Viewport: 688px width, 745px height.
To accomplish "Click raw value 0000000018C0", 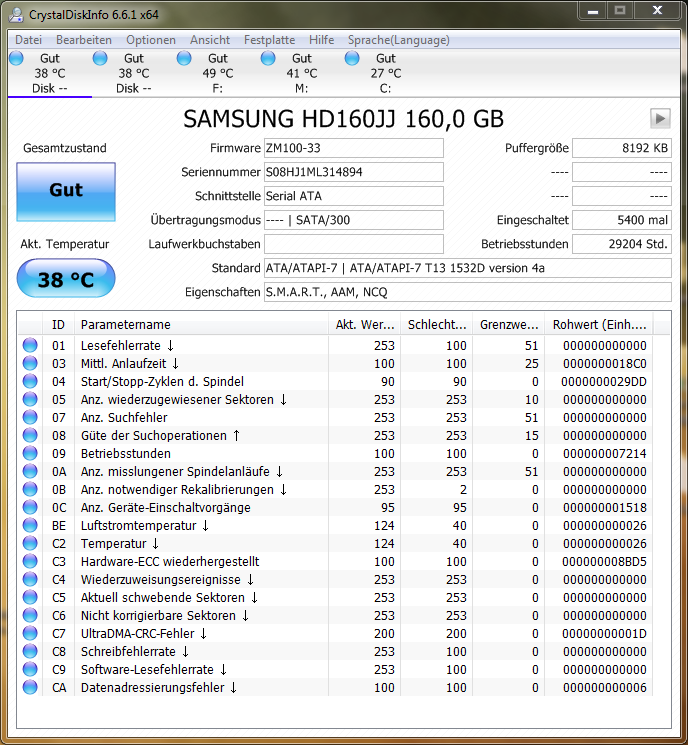I will click(604, 363).
